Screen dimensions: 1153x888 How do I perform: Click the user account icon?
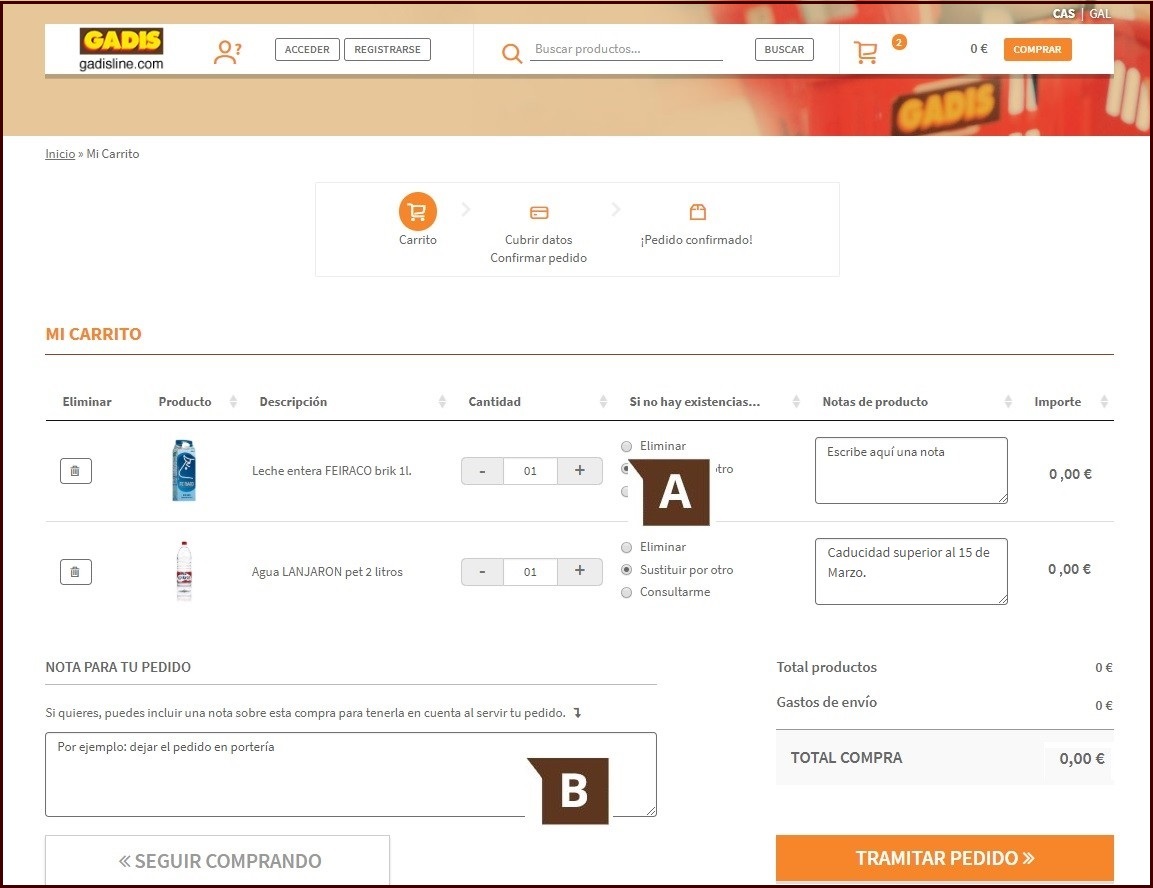tap(227, 51)
